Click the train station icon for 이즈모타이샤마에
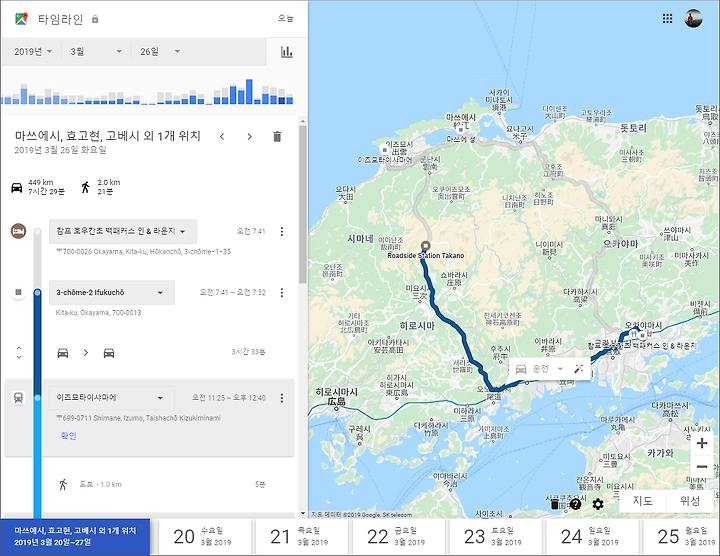720x556 pixels. [18, 397]
